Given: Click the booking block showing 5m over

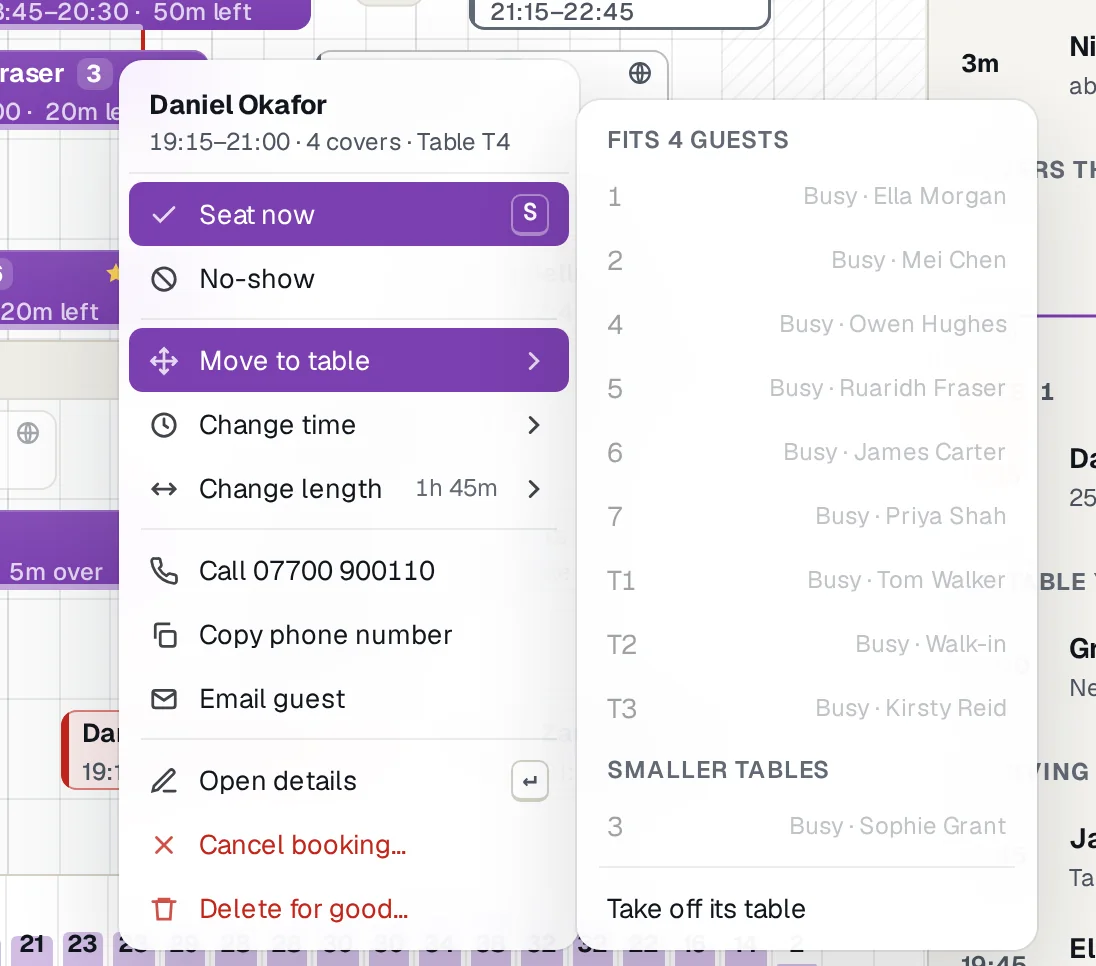Looking at the screenshot, I should click(59, 549).
